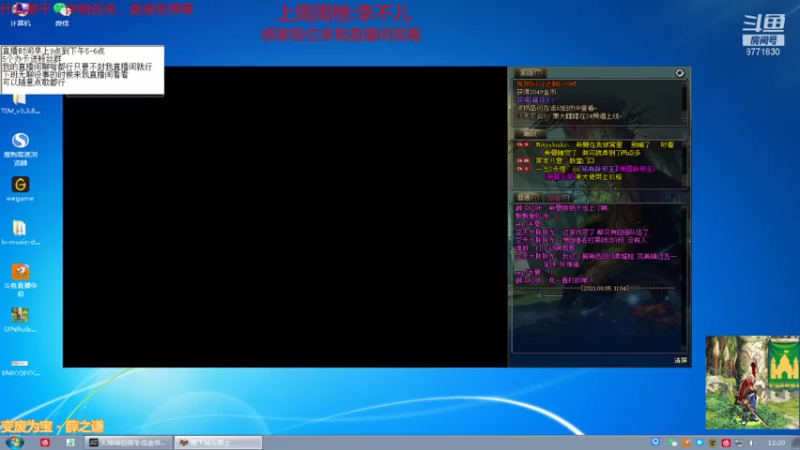Click the general chat panel scrollbar
This screenshot has height=450, width=800.
[685, 278]
